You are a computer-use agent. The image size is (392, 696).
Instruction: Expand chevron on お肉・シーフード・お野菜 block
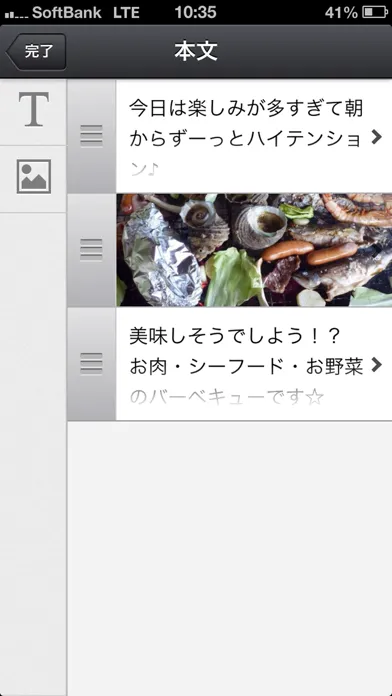click(376, 365)
